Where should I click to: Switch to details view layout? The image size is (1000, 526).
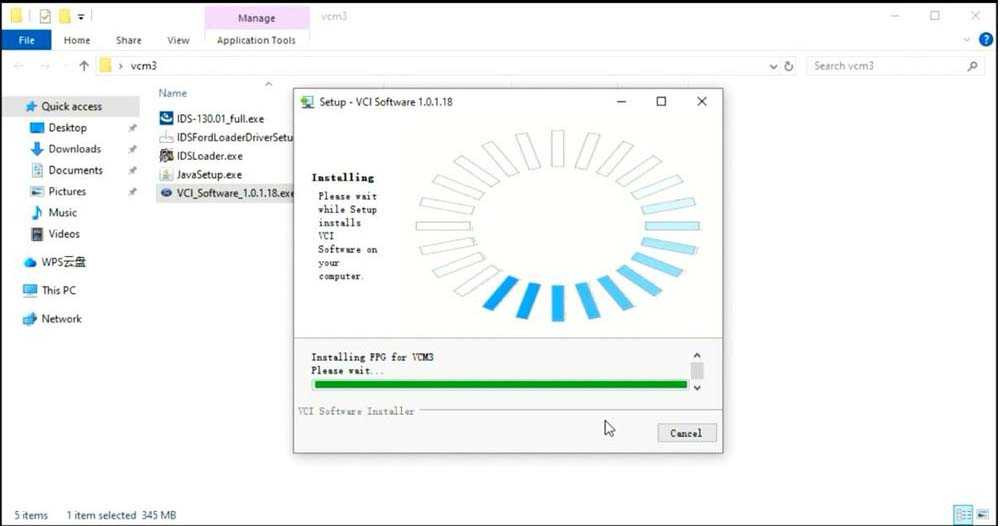coord(961,515)
